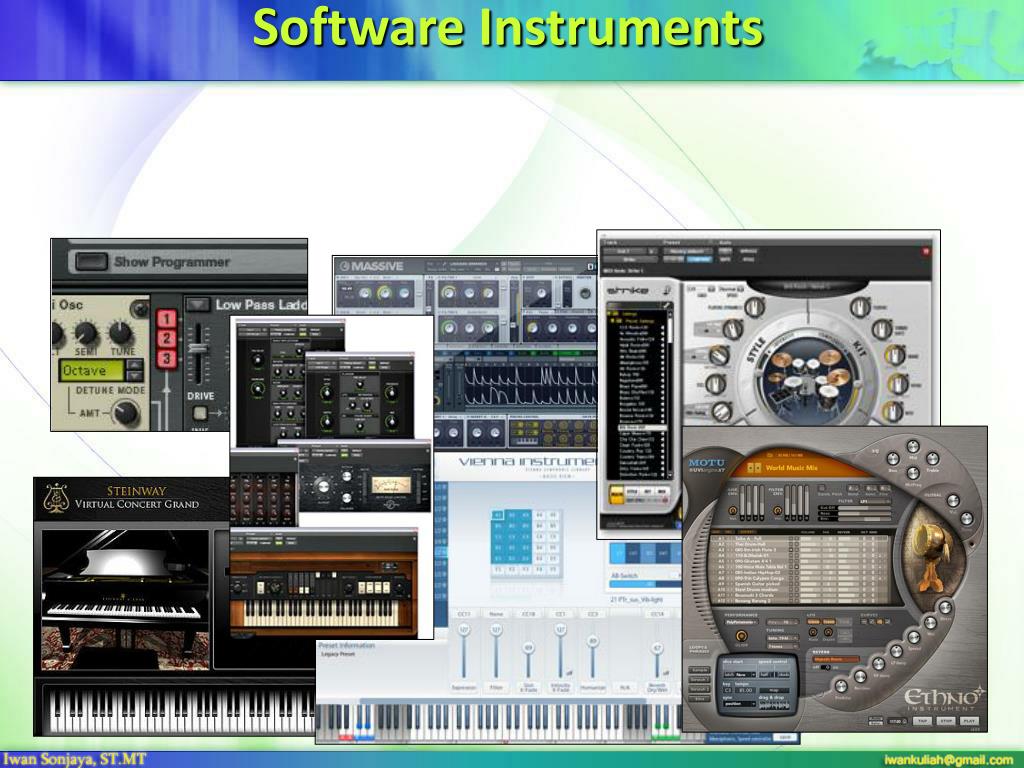Click the Steinway grand piano picture
This screenshot has height=768, width=1024.
pyautogui.click(x=125, y=599)
